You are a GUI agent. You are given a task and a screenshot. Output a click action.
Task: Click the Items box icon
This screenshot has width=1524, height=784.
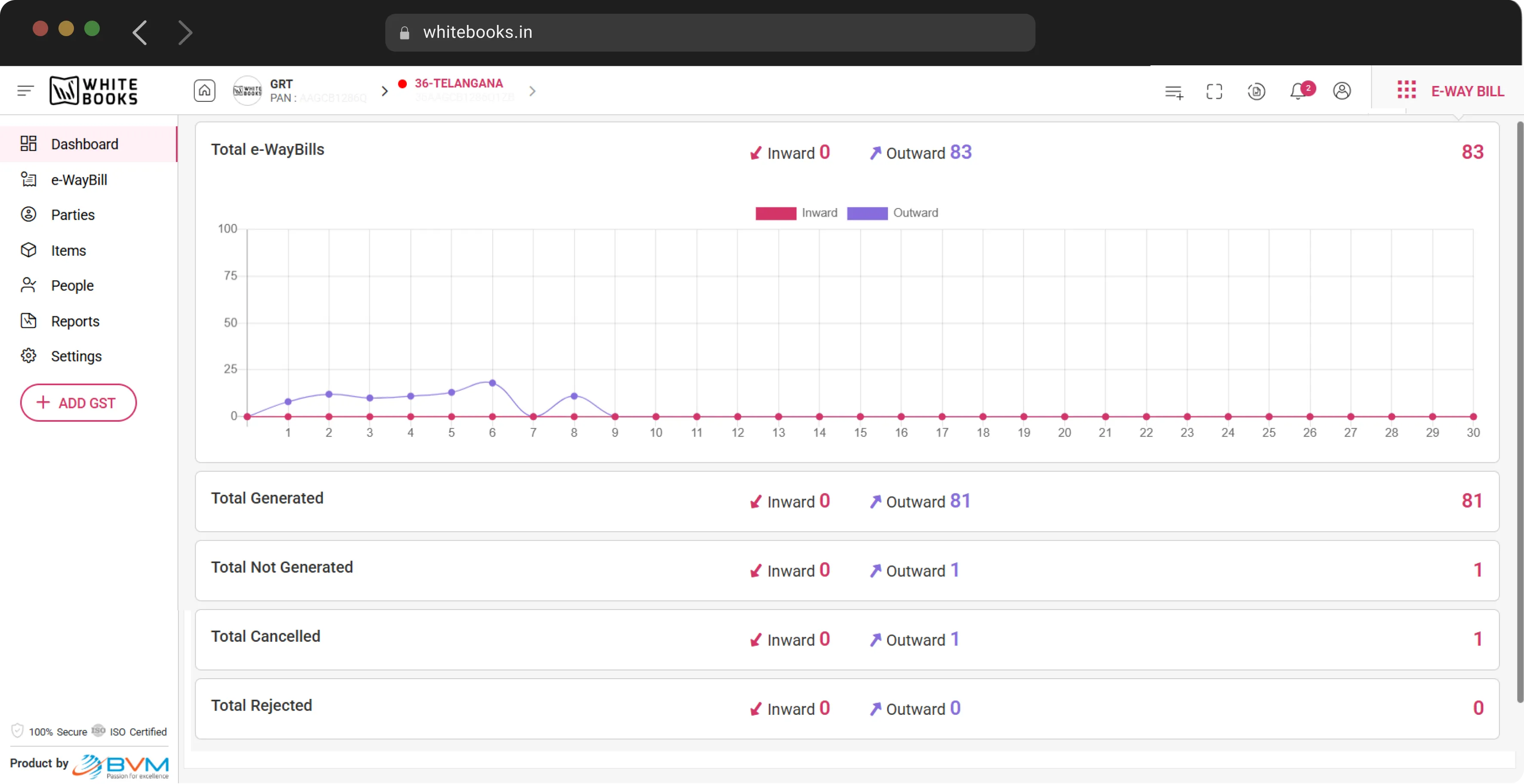pyautogui.click(x=28, y=249)
